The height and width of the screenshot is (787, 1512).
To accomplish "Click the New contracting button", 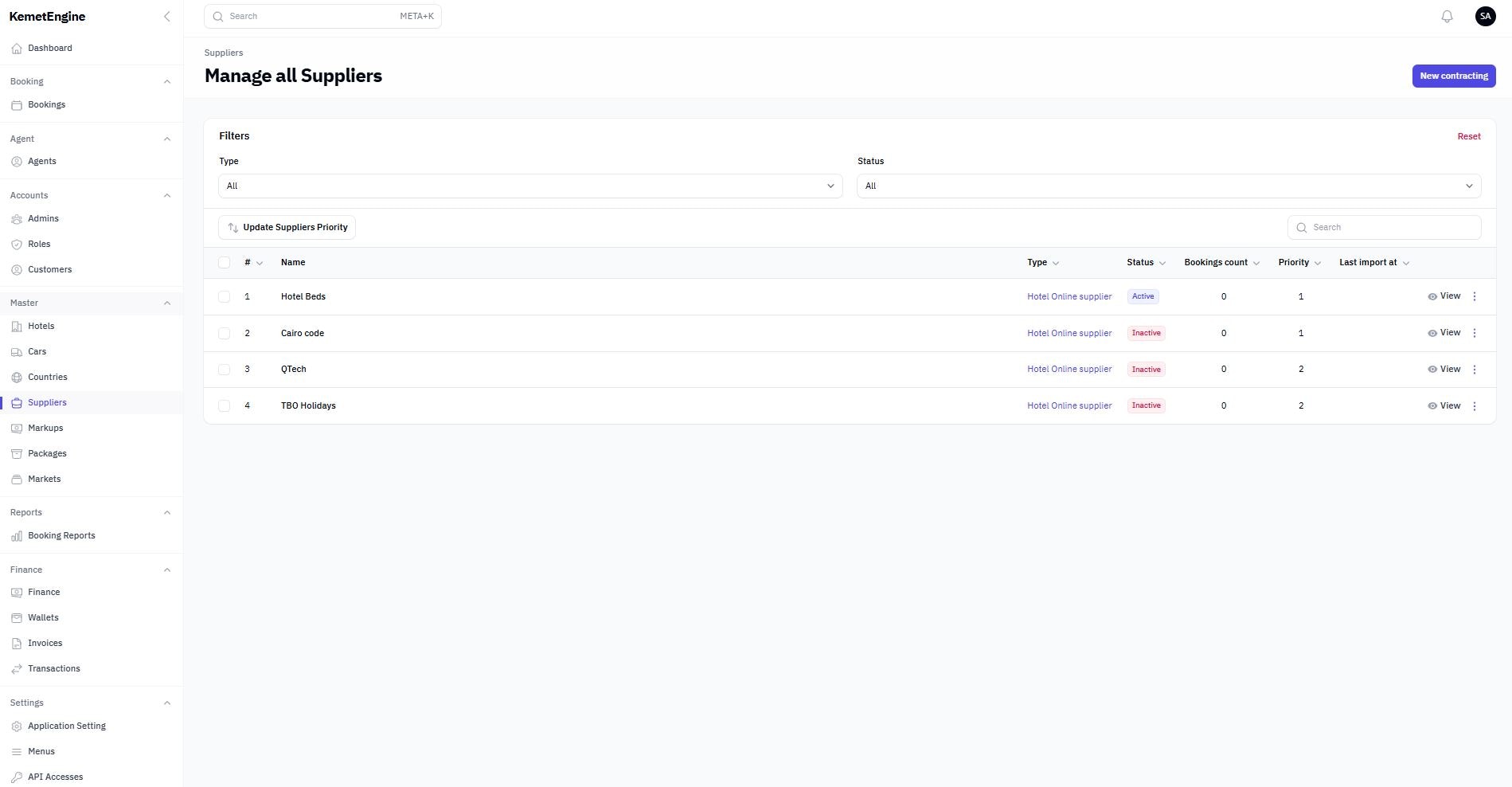I will [x=1454, y=76].
